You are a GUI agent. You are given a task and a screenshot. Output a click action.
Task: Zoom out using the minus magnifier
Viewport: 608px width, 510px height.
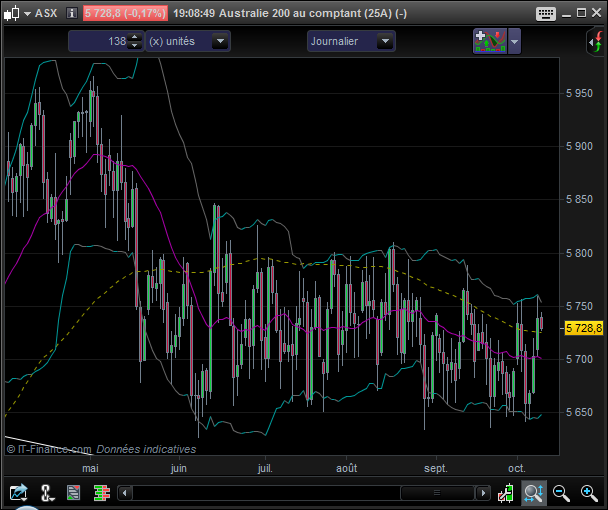(562, 492)
